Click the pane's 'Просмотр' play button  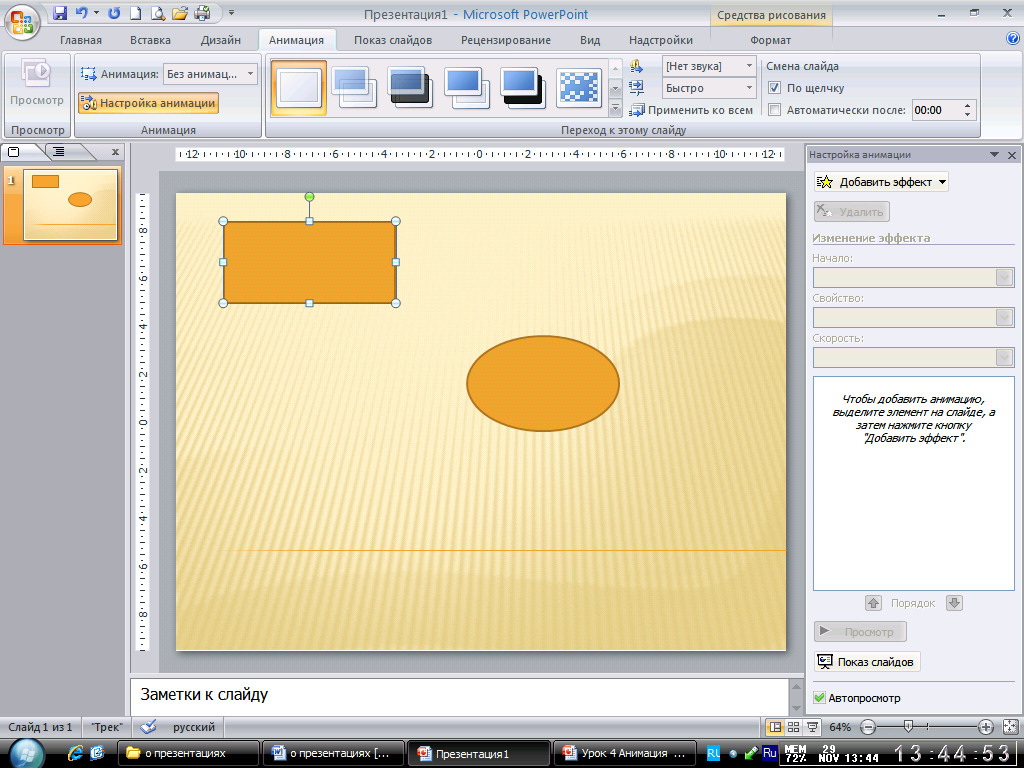point(860,632)
